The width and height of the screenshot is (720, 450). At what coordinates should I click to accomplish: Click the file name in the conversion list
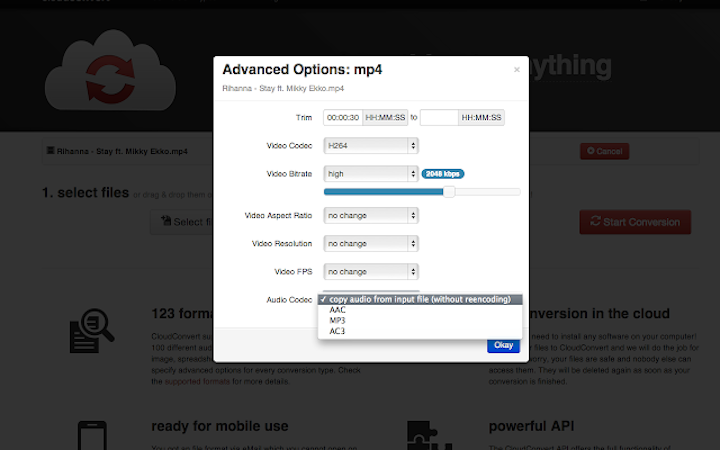(122, 152)
